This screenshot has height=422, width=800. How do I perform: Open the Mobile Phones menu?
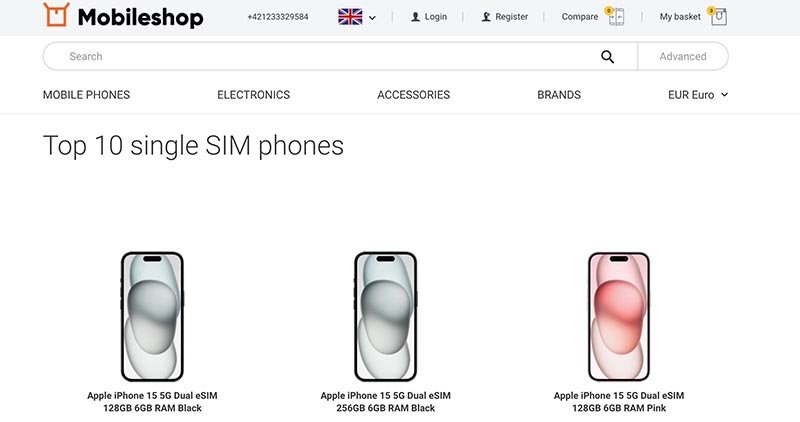coord(86,95)
